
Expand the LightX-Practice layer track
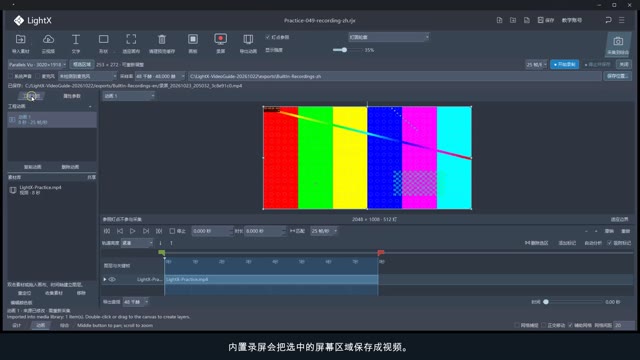(105, 280)
